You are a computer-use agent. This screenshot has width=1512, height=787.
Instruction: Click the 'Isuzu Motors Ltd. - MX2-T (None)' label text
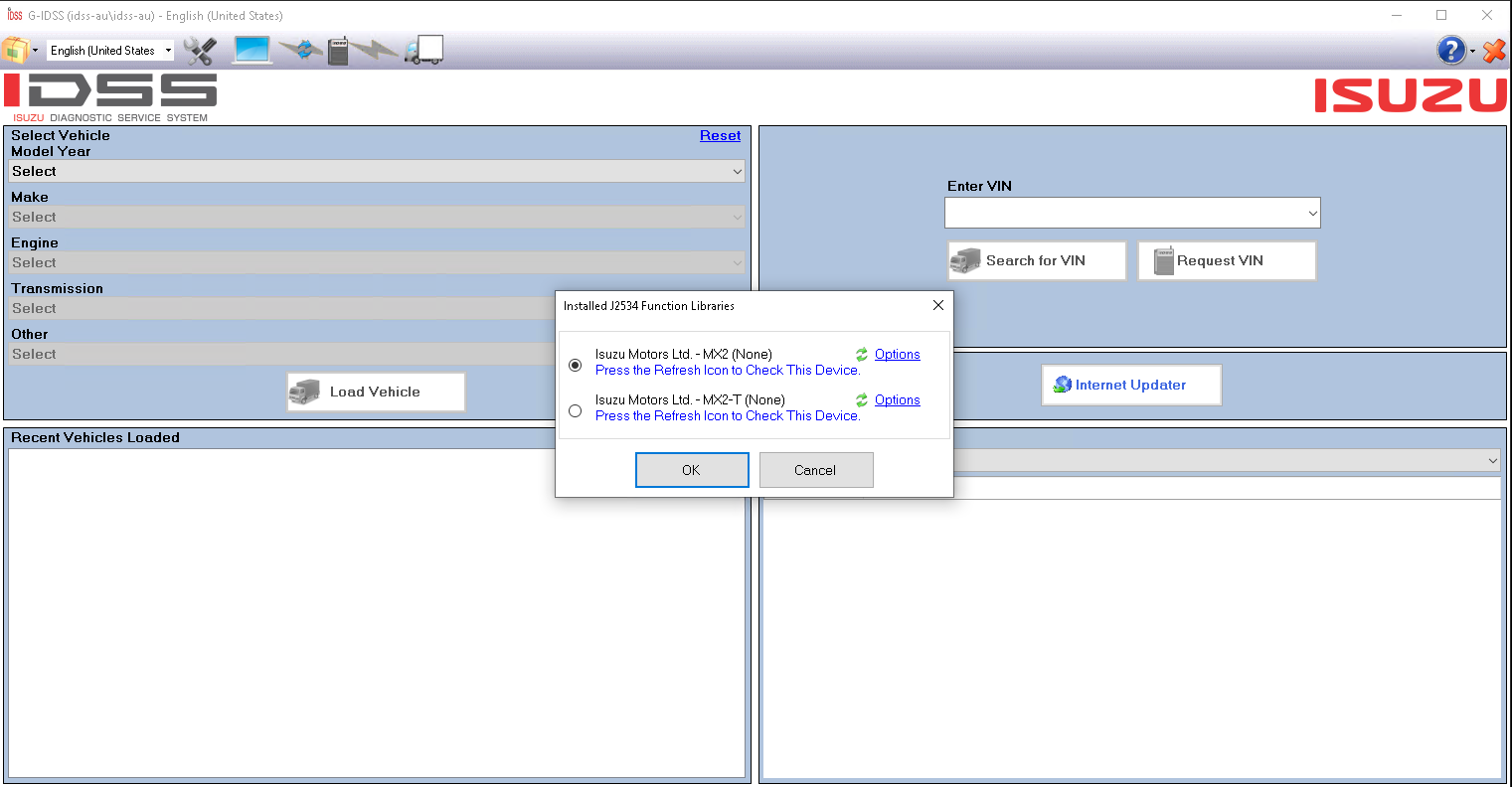[x=690, y=400]
